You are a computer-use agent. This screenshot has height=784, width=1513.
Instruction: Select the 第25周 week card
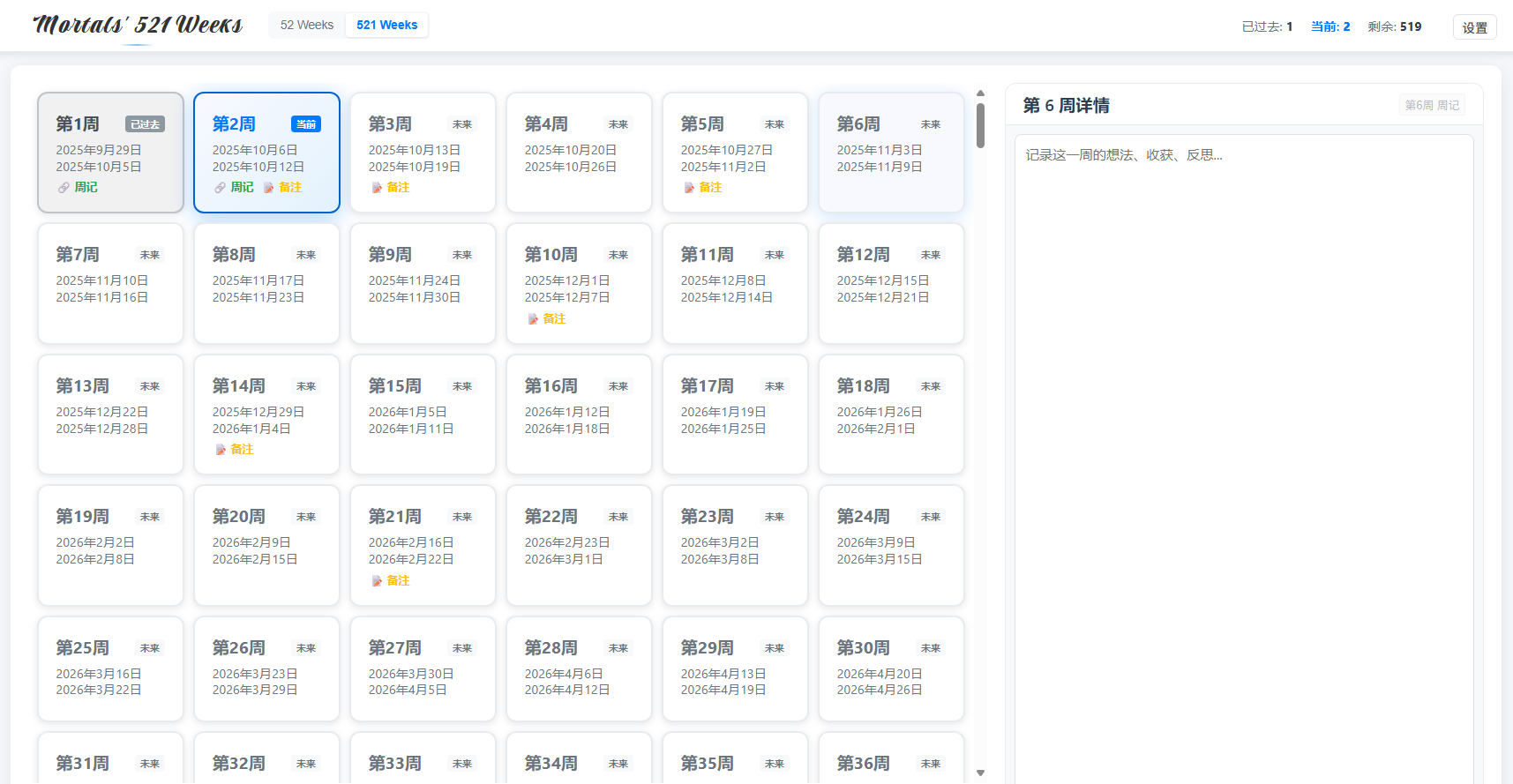(110, 668)
